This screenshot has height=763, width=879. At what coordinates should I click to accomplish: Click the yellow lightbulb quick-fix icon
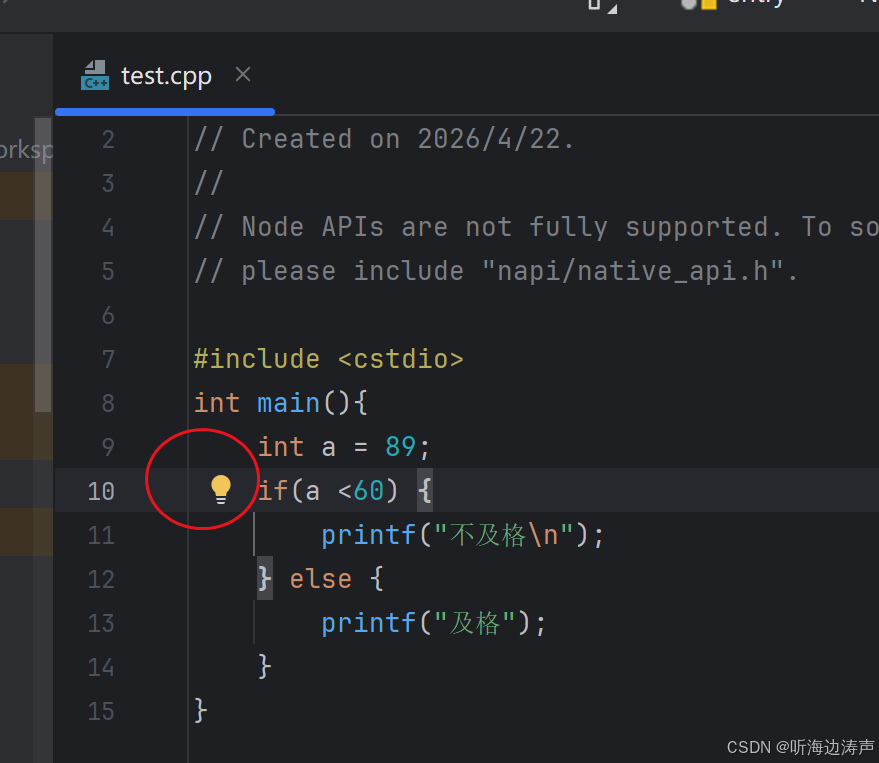click(x=221, y=489)
